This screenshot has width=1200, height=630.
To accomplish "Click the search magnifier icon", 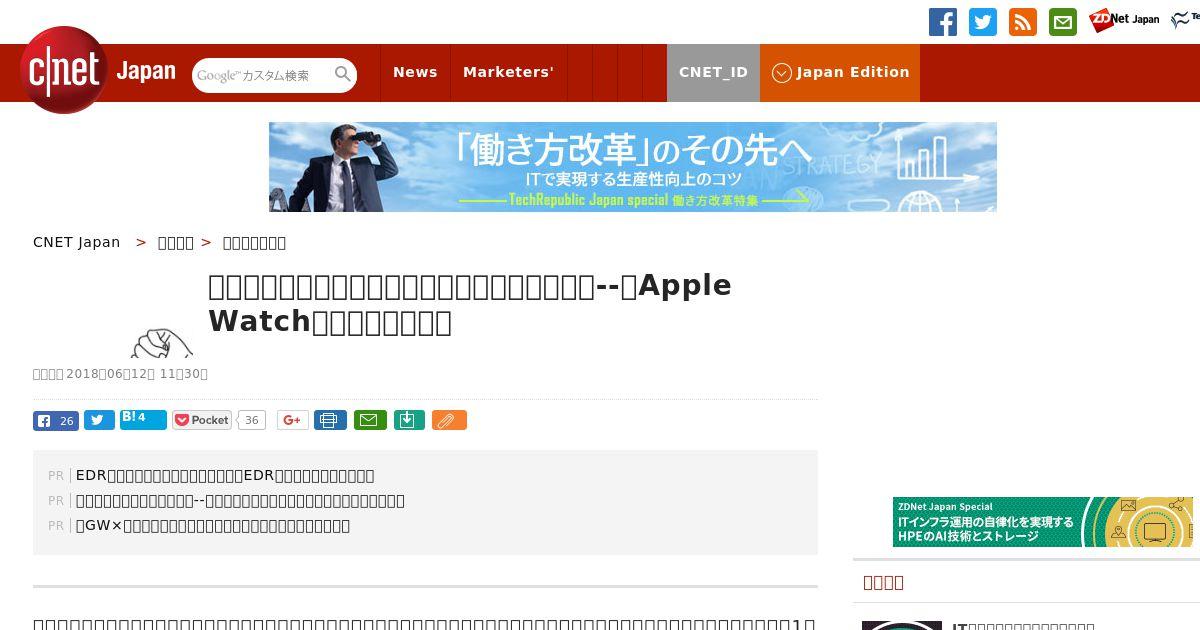I will click(x=343, y=75).
